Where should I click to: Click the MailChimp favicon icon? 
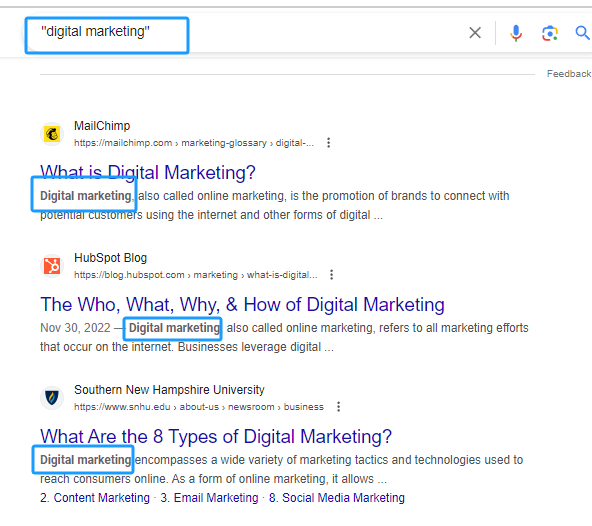[52, 134]
